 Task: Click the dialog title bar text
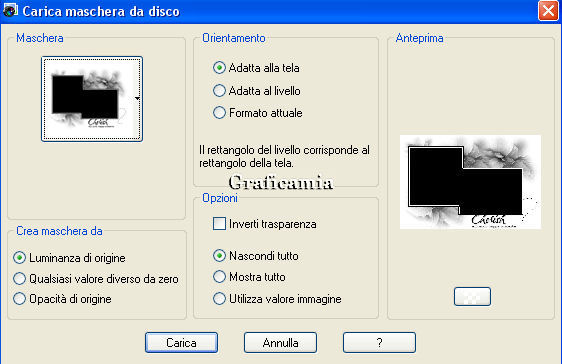tap(101, 11)
